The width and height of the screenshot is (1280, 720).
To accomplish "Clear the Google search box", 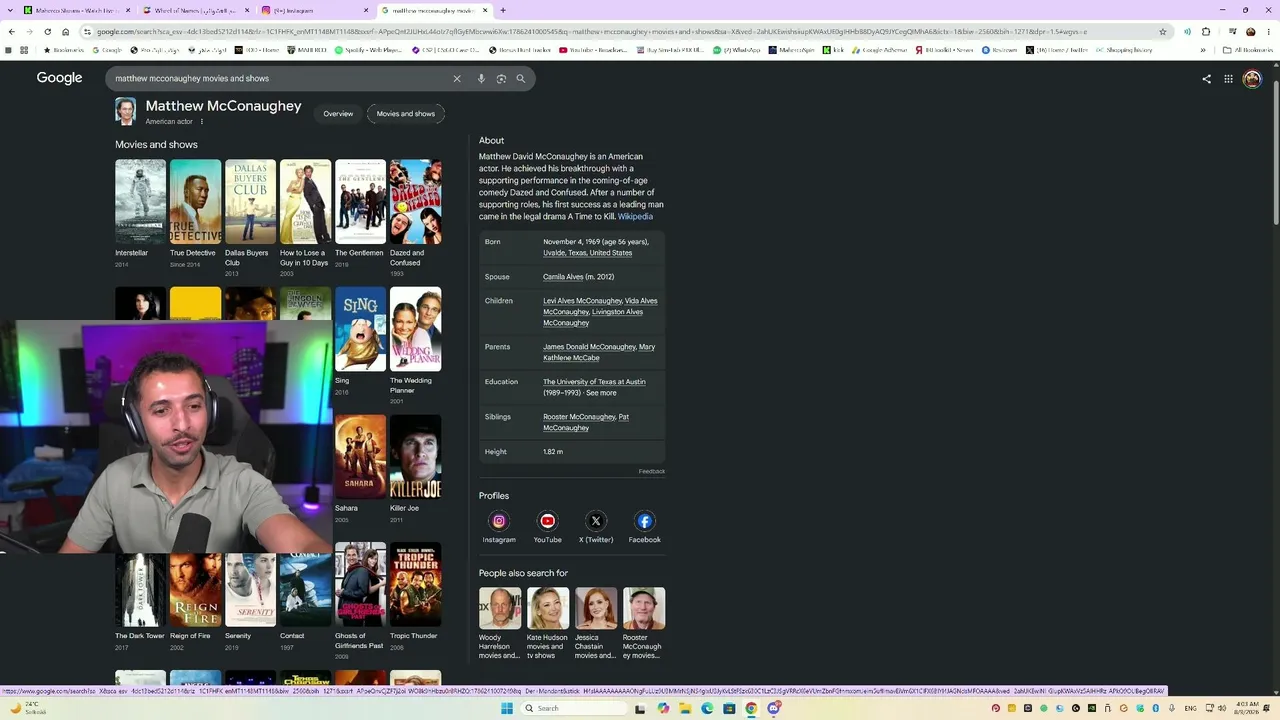I will click(x=457, y=78).
